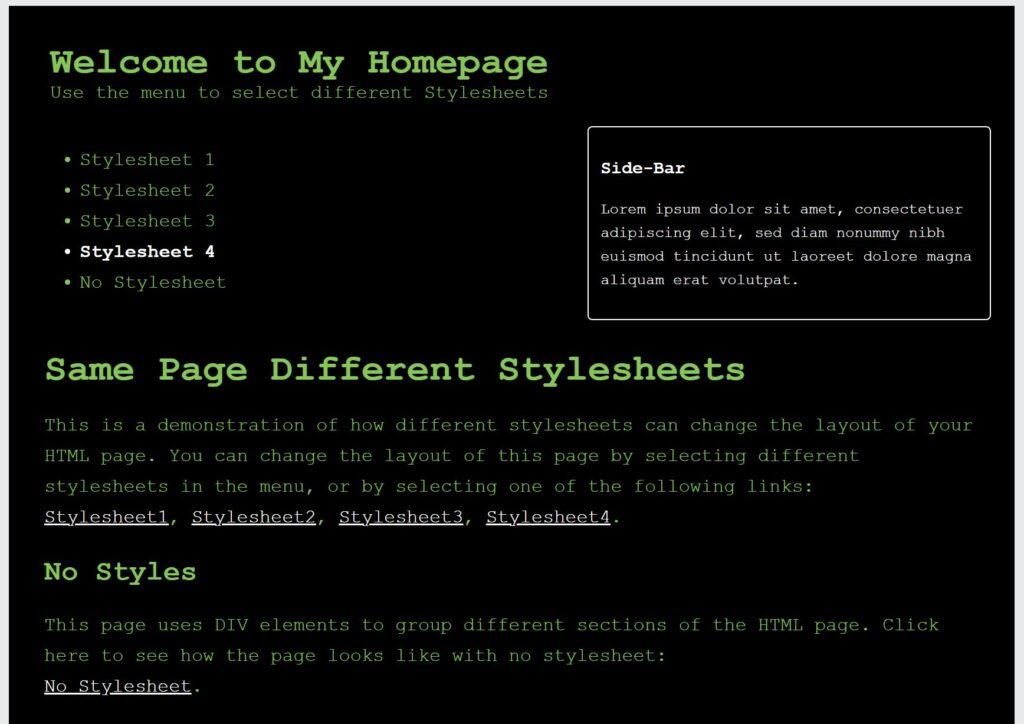Select Stylesheet 2 in the bulleted menu
The width and height of the screenshot is (1024, 724).
[x=147, y=191]
